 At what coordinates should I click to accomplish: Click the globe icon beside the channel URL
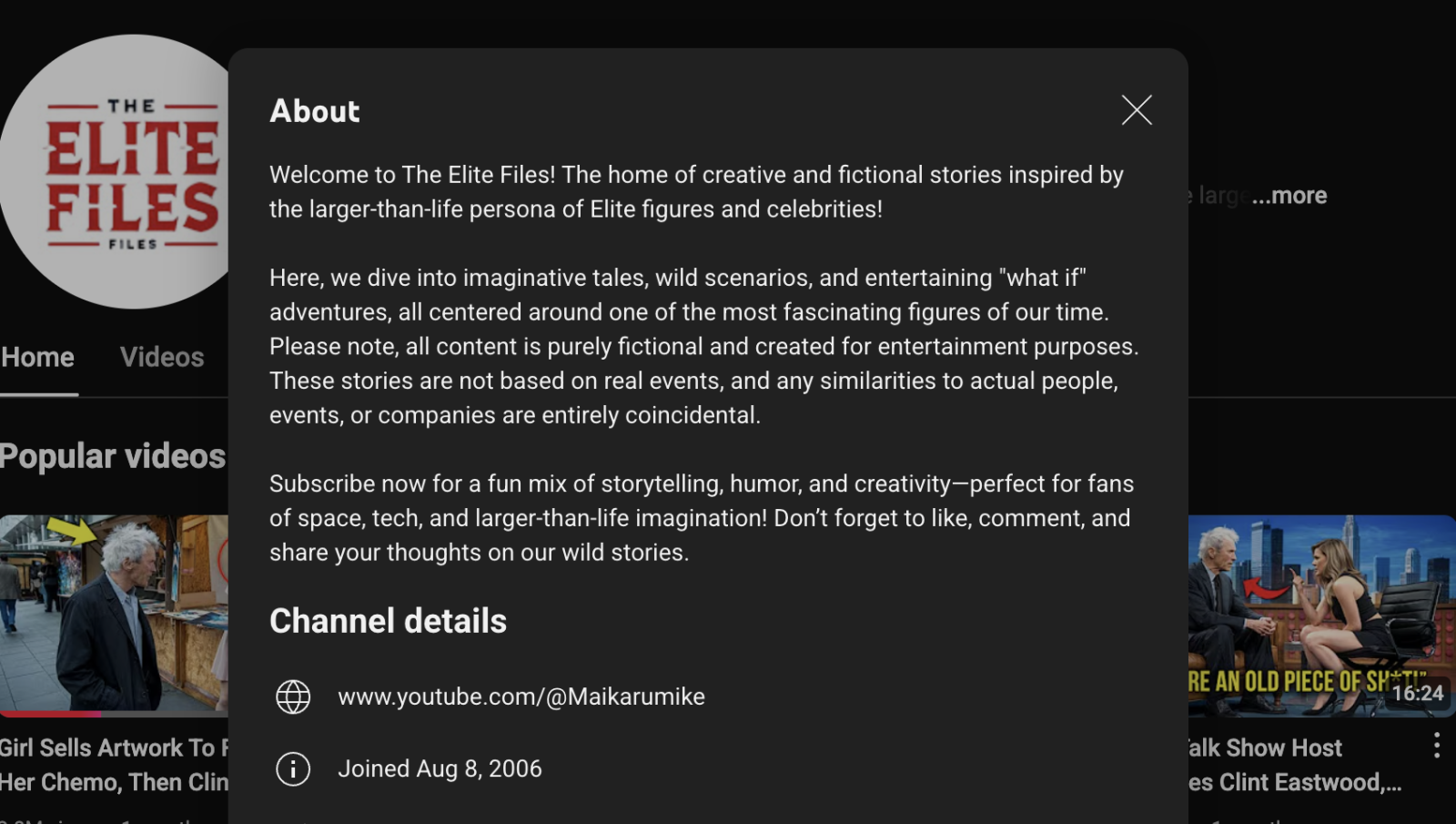click(293, 697)
